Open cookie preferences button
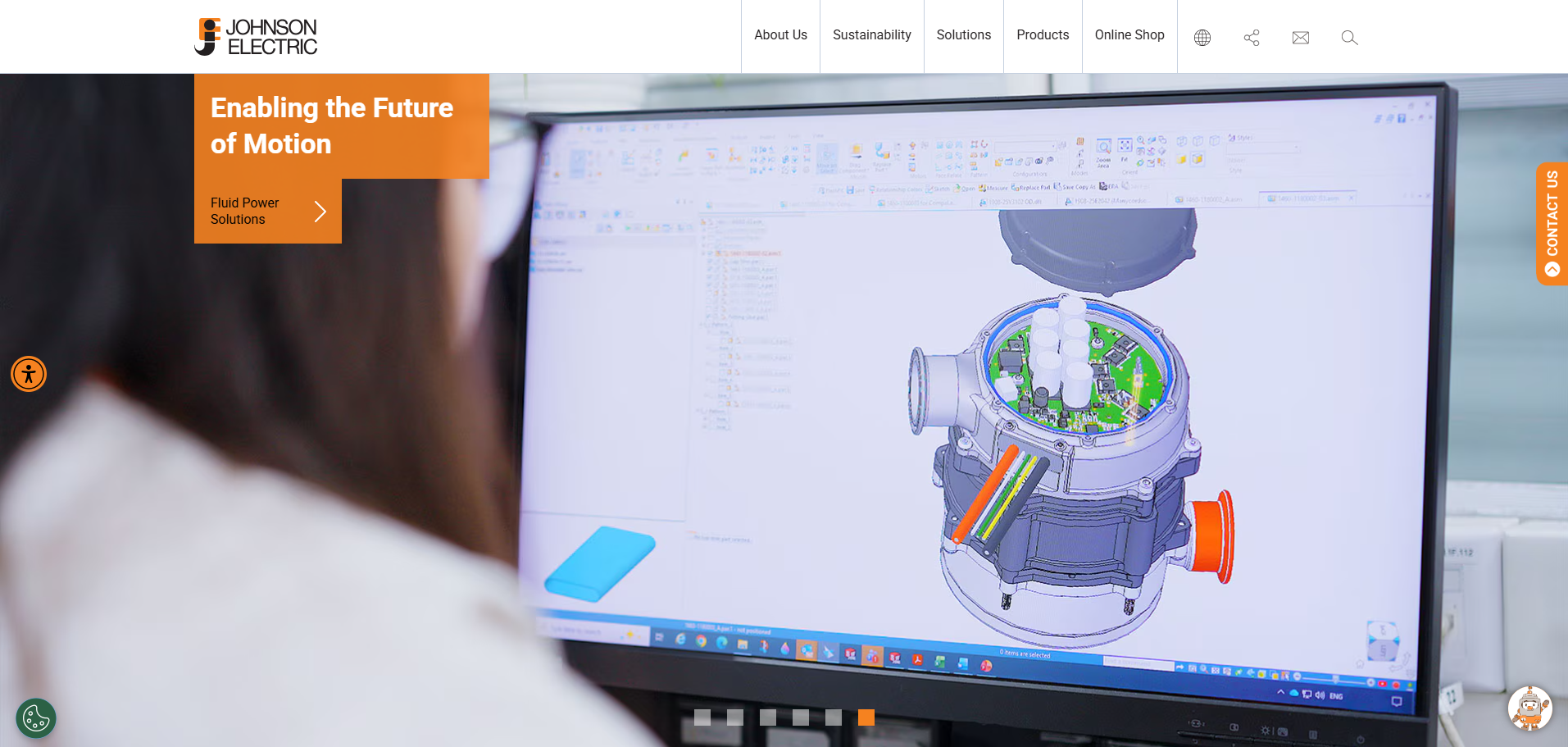The width and height of the screenshot is (1568, 747). click(x=36, y=718)
